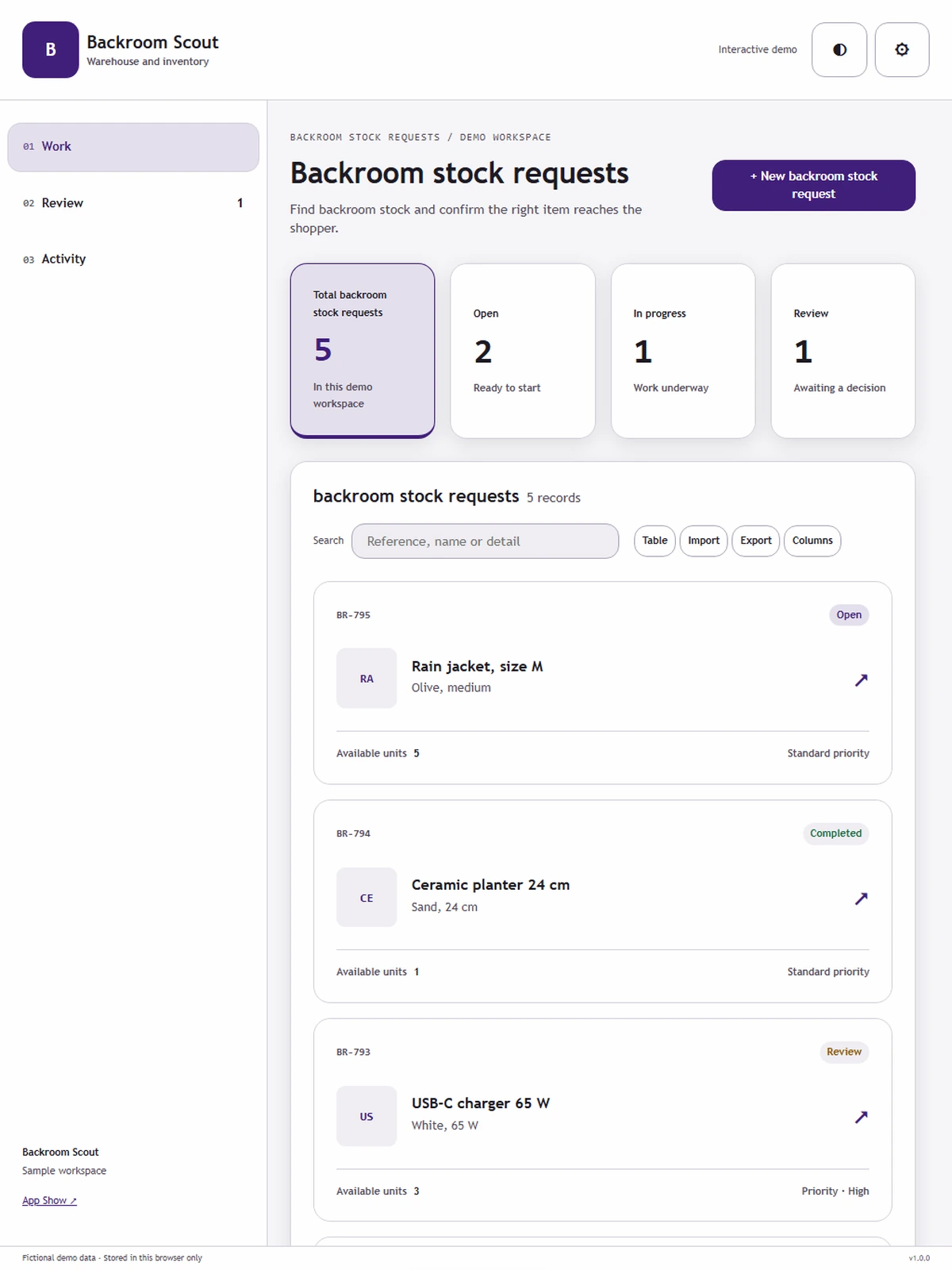The image size is (952, 1270).
Task: Filter by the In progress card
Action: click(683, 351)
